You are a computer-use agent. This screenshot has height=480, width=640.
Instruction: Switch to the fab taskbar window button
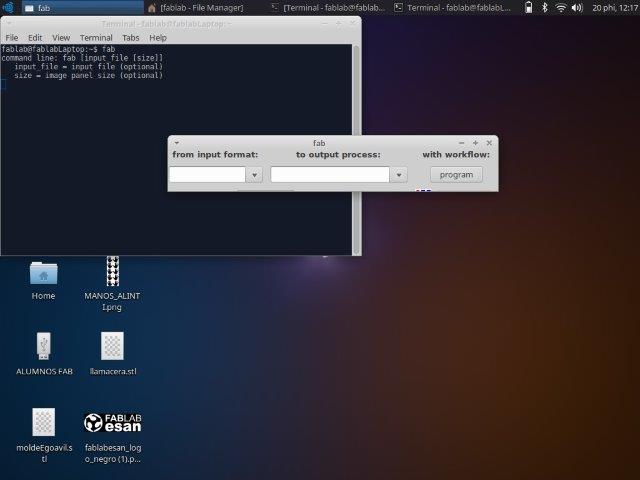click(x=82, y=7)
